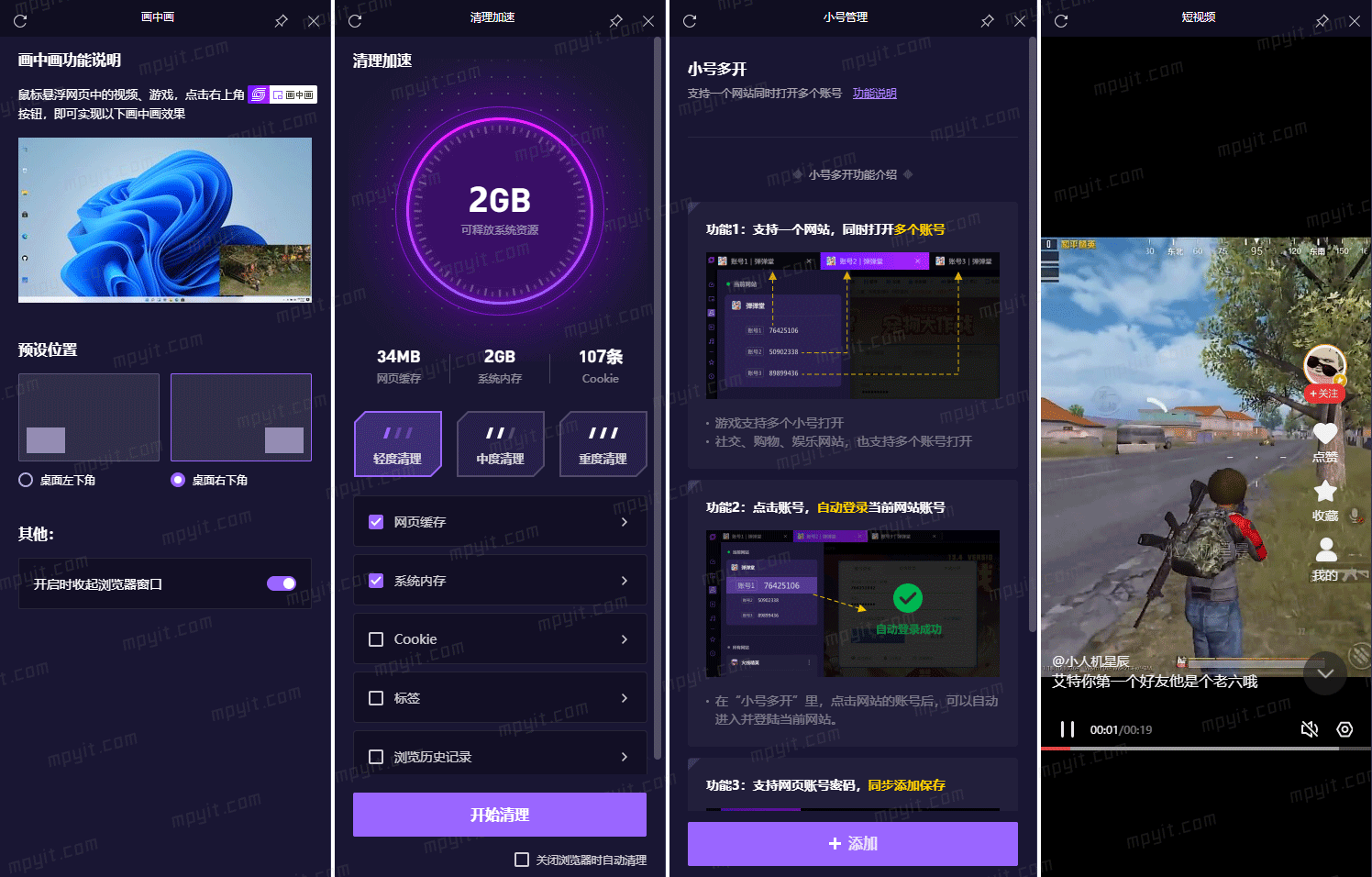
Task: Click the 添加 account button
Action: pyautogui.click(x=853, y=844)
